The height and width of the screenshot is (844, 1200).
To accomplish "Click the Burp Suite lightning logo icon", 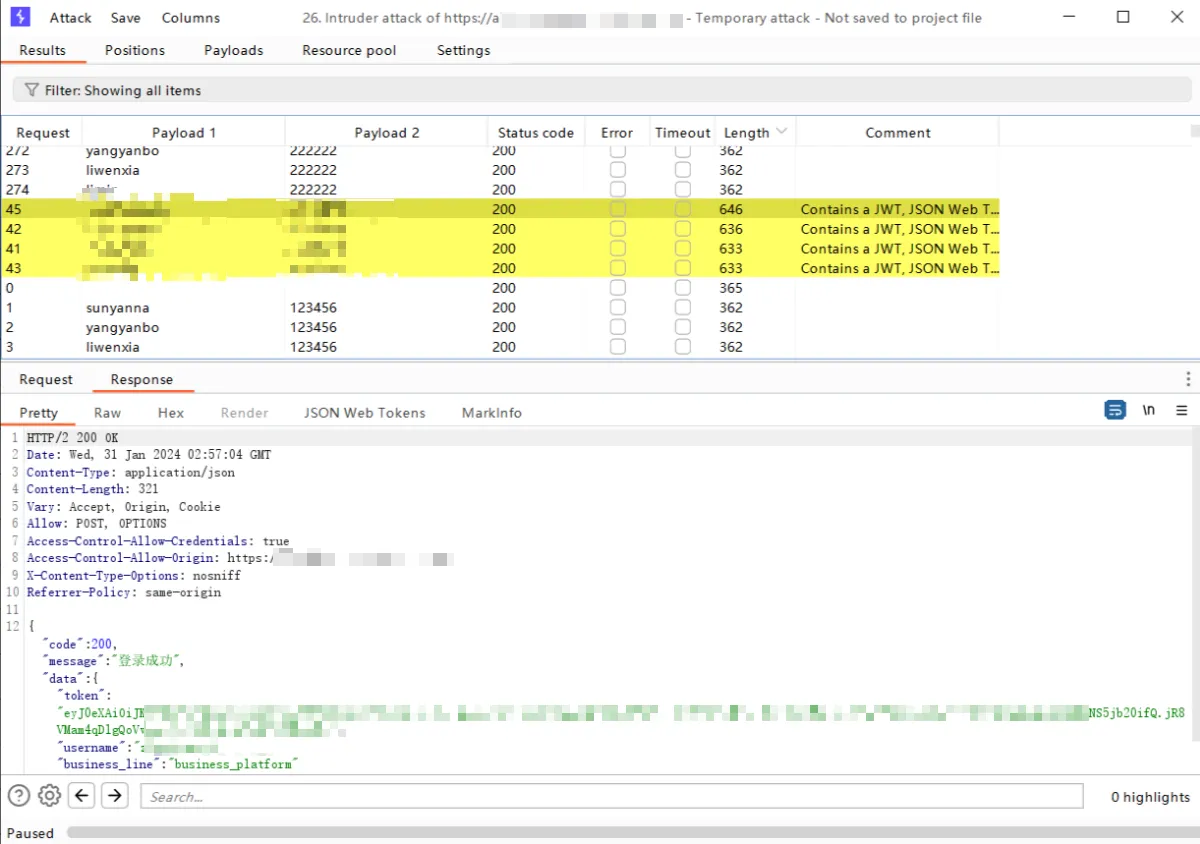I will point(20,17).
